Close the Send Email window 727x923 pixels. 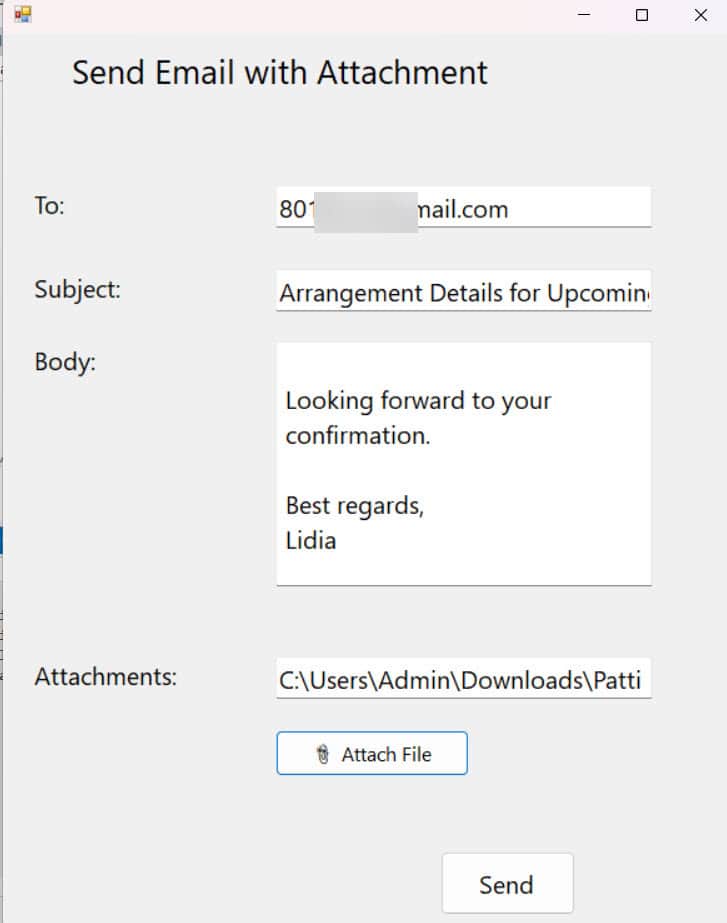[700, 15]
